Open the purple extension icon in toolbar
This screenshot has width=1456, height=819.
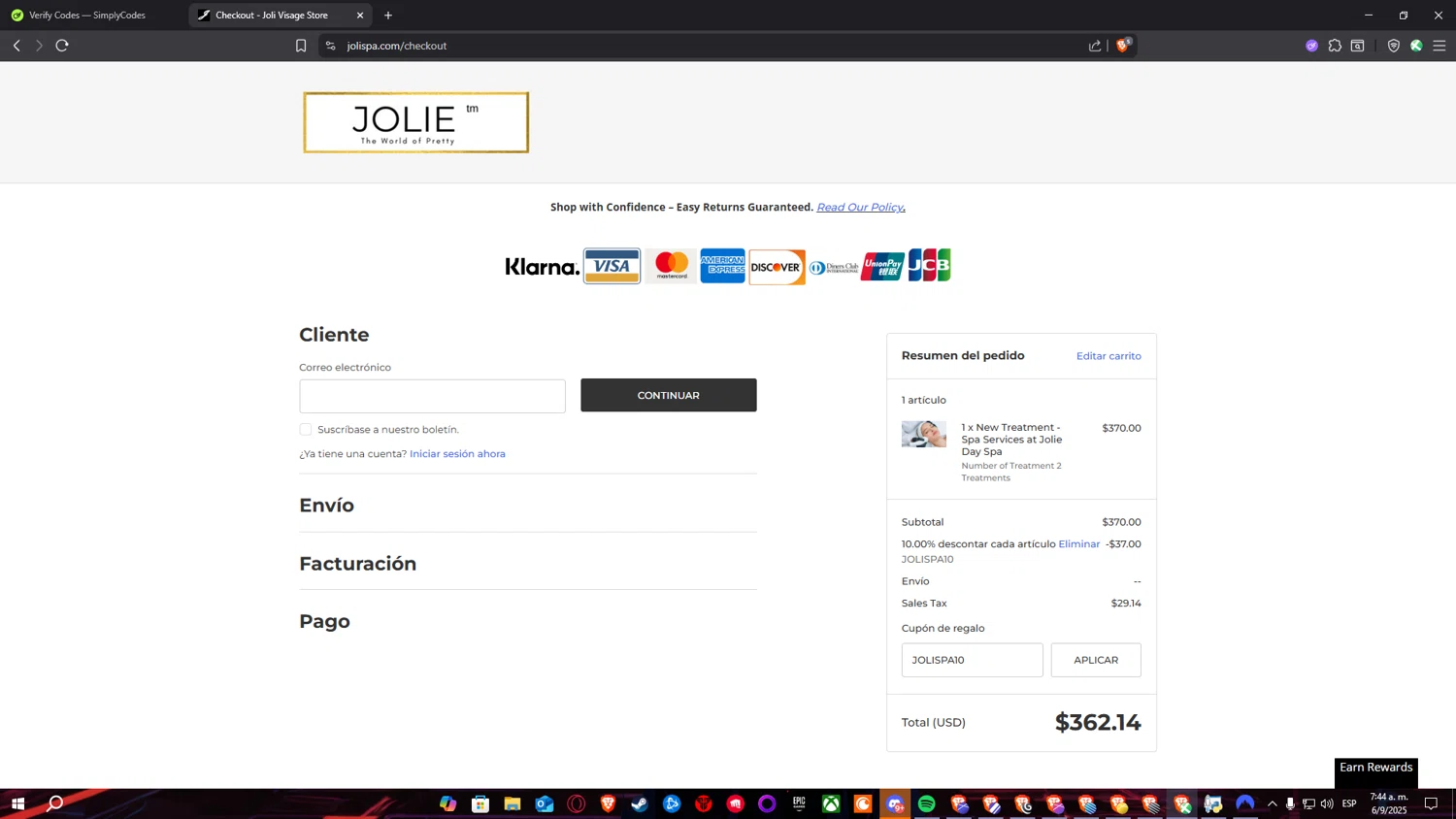coord(1312,46)
